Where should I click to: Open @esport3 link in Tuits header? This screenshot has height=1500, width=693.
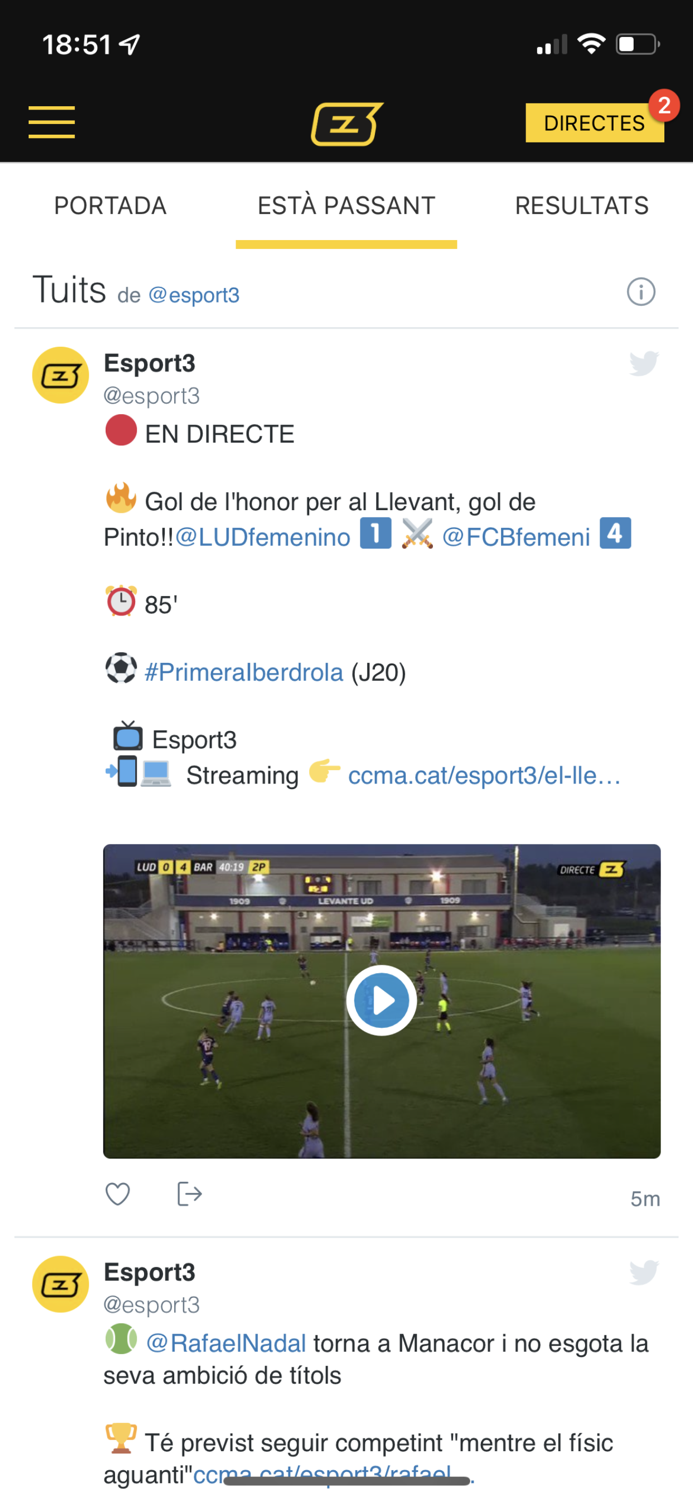coord(194,295)
